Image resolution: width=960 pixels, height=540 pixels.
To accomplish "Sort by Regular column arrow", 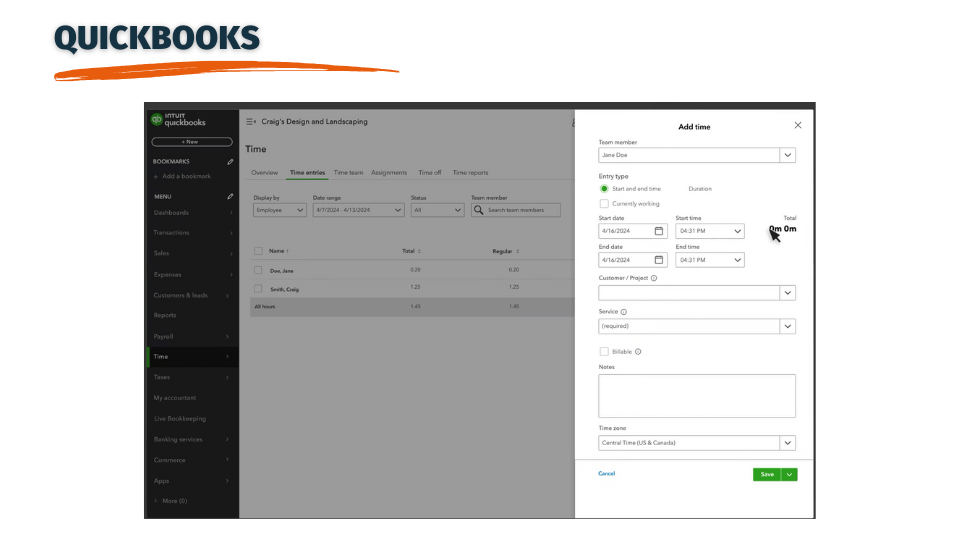I will pyautogui.click(x=517, y=251).
